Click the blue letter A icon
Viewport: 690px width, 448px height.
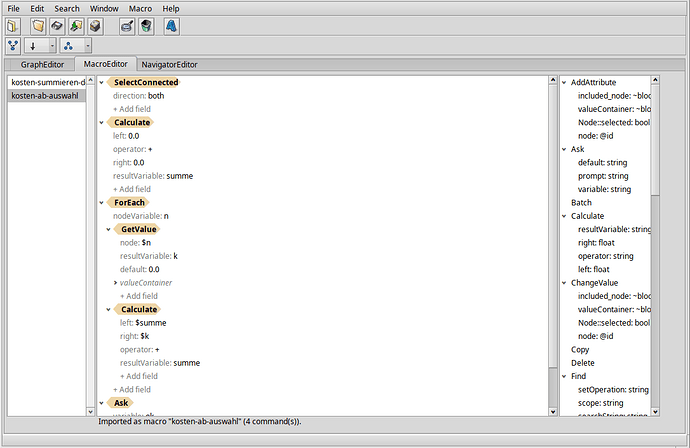coord(172,26)
